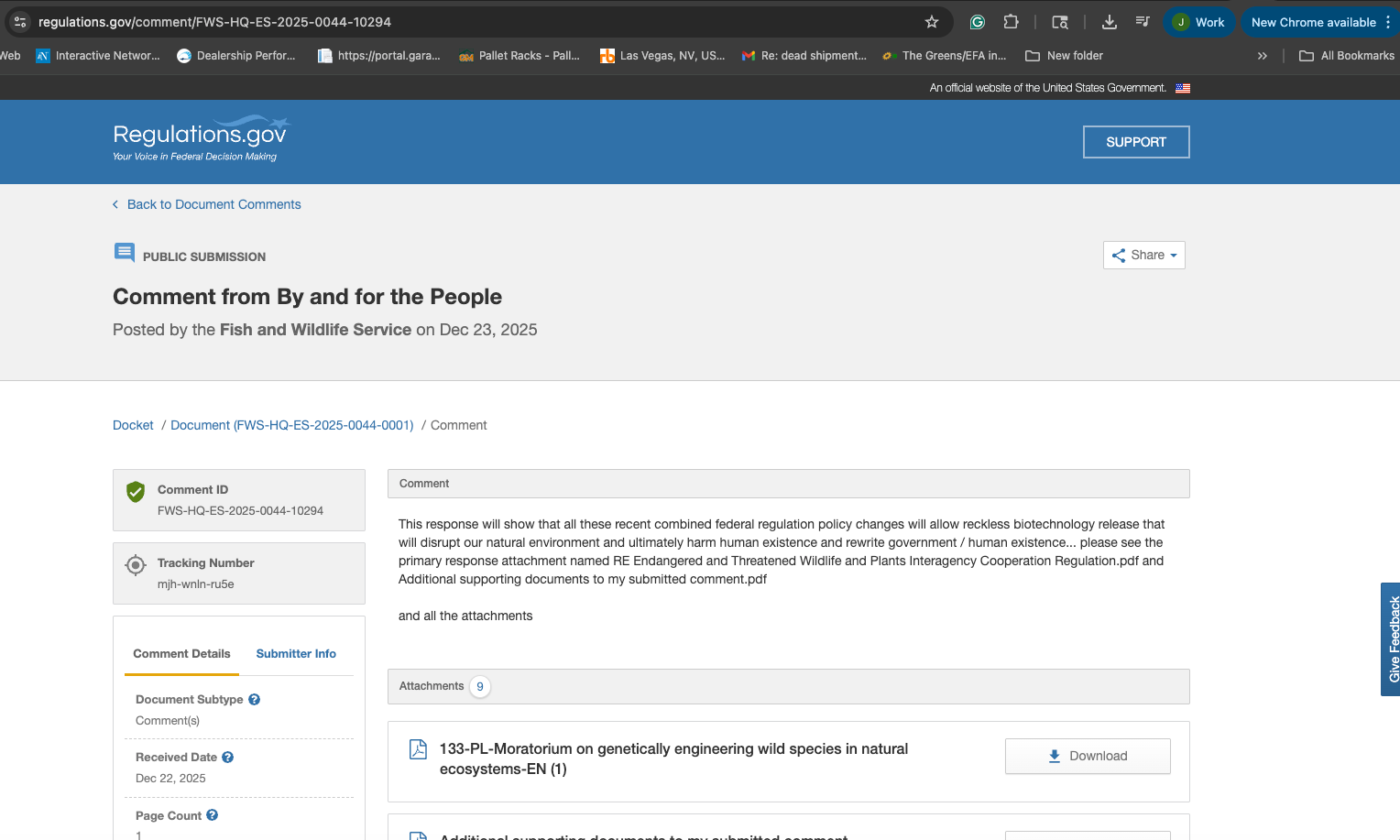Screen dimensions: 1400x840
Task: Open the Chrome three-dot menu
Action: (1388, 22)
